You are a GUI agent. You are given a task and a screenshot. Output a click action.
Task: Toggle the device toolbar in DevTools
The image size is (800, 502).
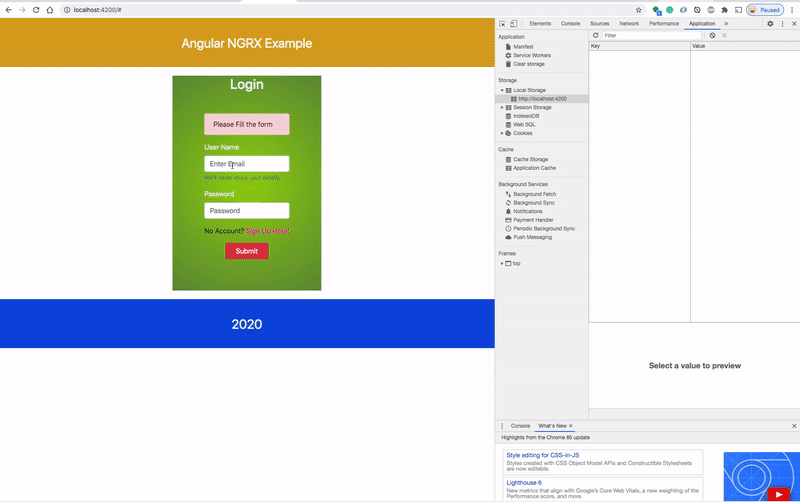pyautogui.click(x=514, y=23)
